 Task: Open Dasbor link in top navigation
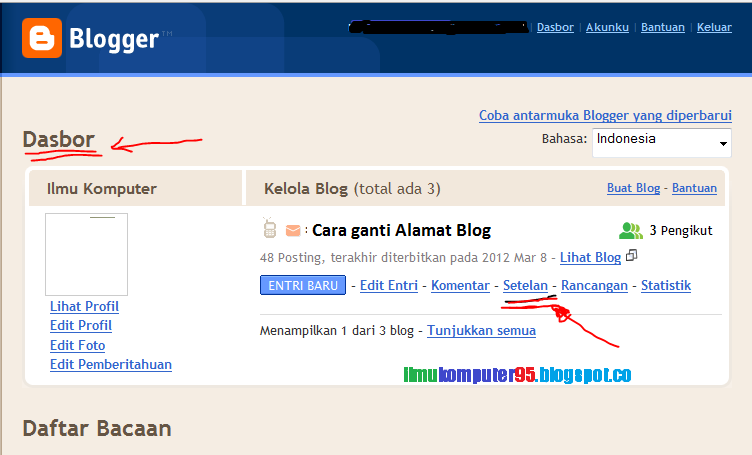(555, 27)
